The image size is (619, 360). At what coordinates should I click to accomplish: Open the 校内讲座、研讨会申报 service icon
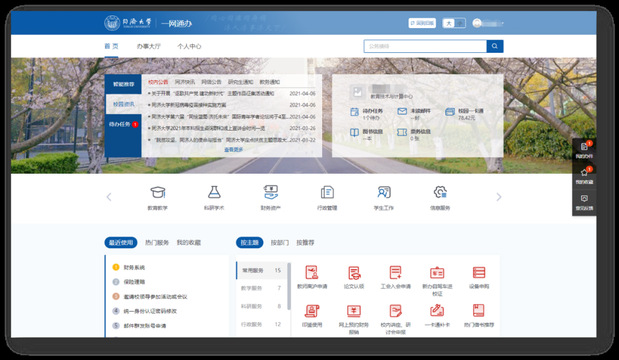[395, 311]
